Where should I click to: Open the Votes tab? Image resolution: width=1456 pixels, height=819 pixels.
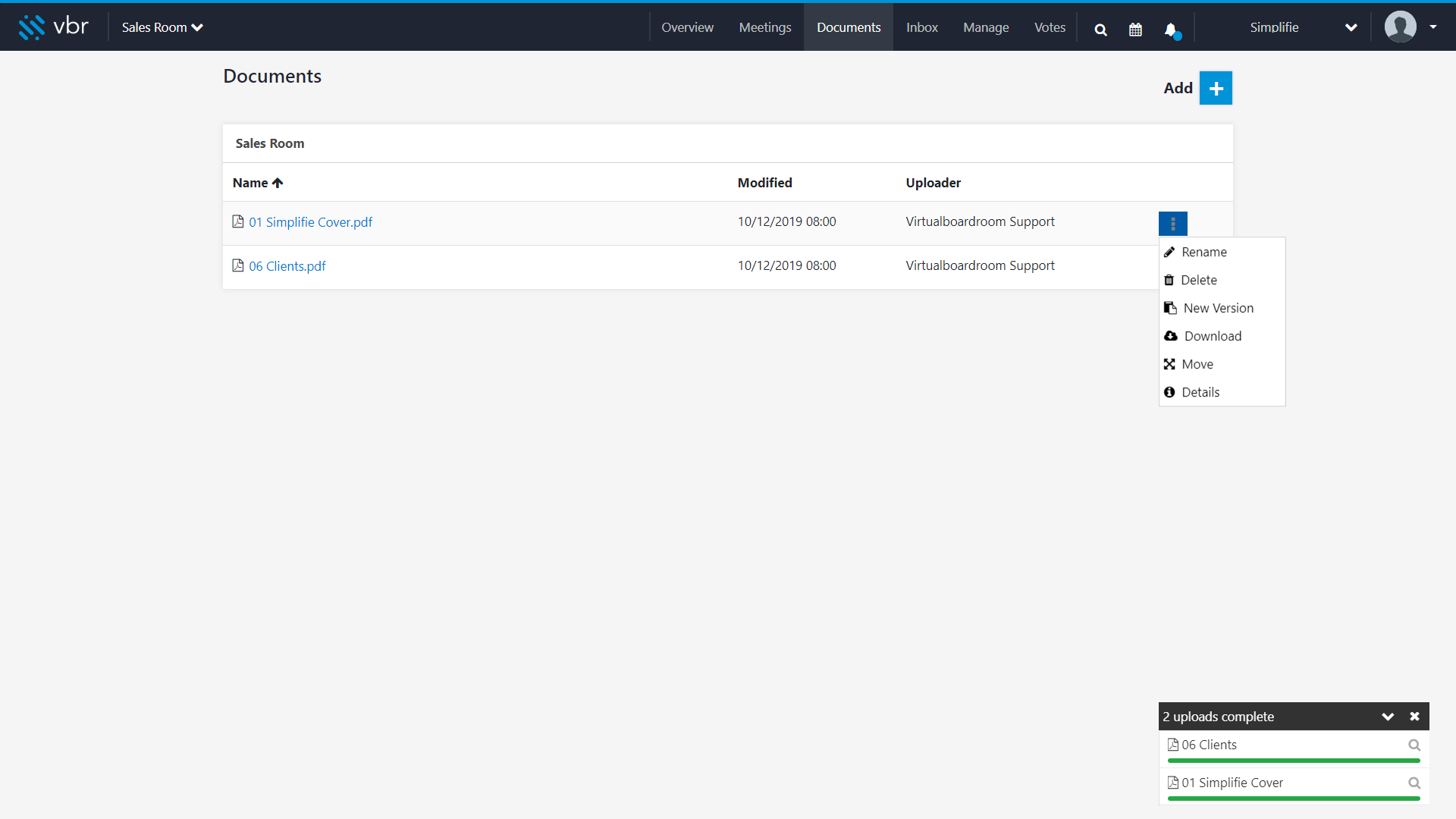(x=1050, y=27)
